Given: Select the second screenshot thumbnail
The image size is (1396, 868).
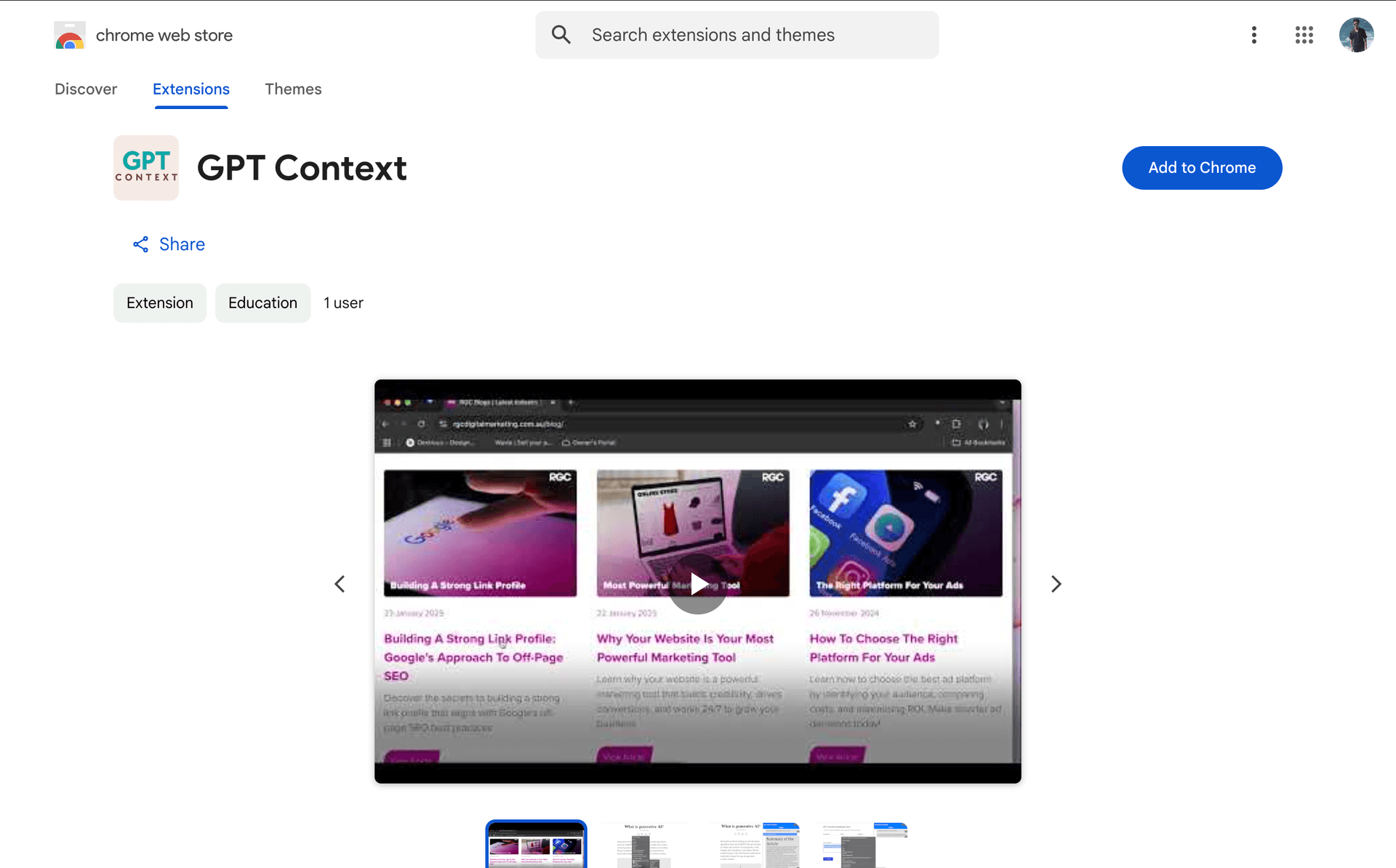Looking at the screenshot, I should click(644, 845).
